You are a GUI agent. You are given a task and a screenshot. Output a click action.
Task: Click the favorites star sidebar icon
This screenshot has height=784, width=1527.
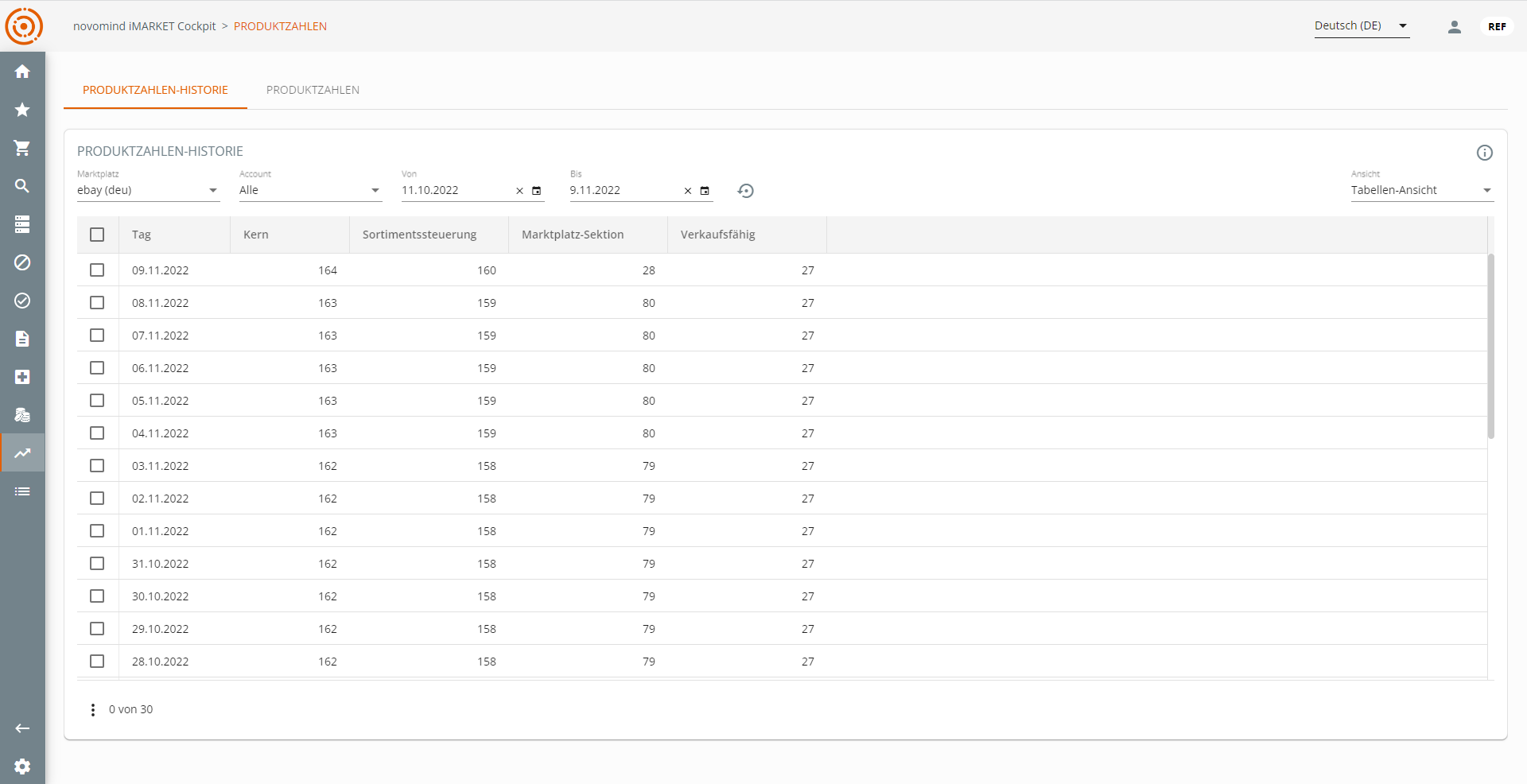tap(22, 110)
